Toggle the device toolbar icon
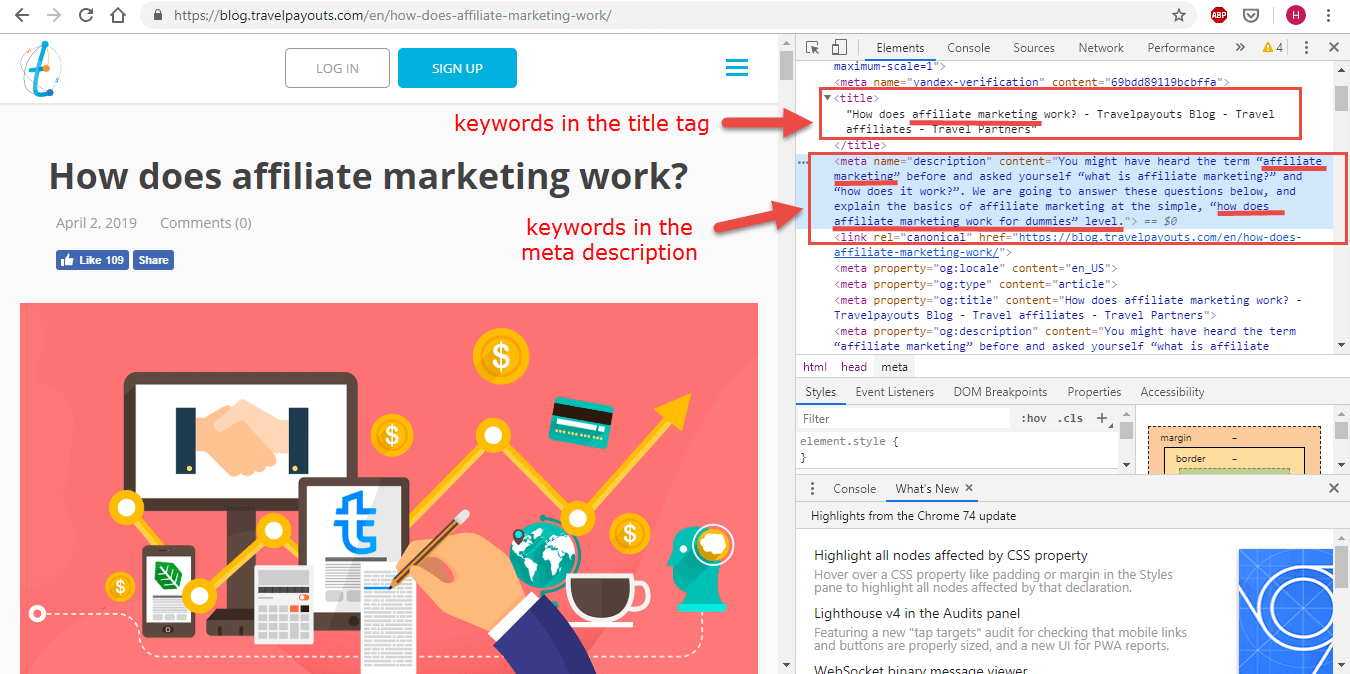Screen dimensions: 1350x674 [839, 47]
